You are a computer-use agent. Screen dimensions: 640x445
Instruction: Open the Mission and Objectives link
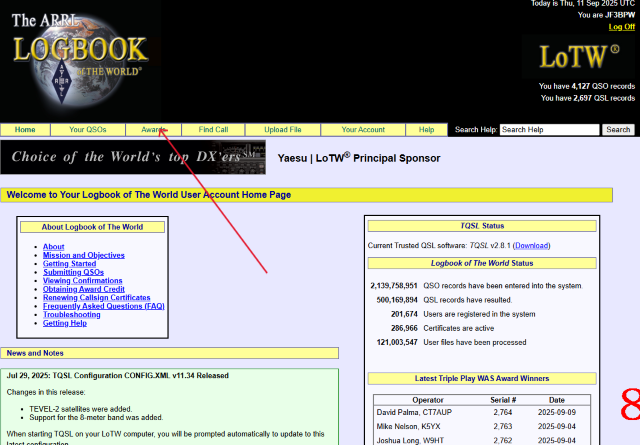tap(84, 255)
